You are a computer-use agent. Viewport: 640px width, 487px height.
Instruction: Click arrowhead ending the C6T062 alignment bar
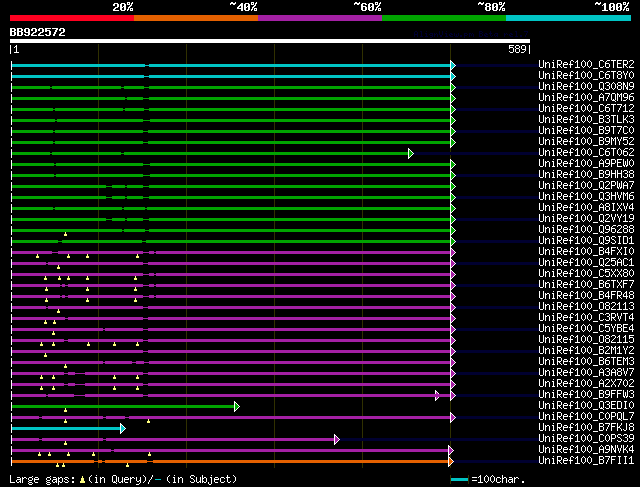(410, 153)
